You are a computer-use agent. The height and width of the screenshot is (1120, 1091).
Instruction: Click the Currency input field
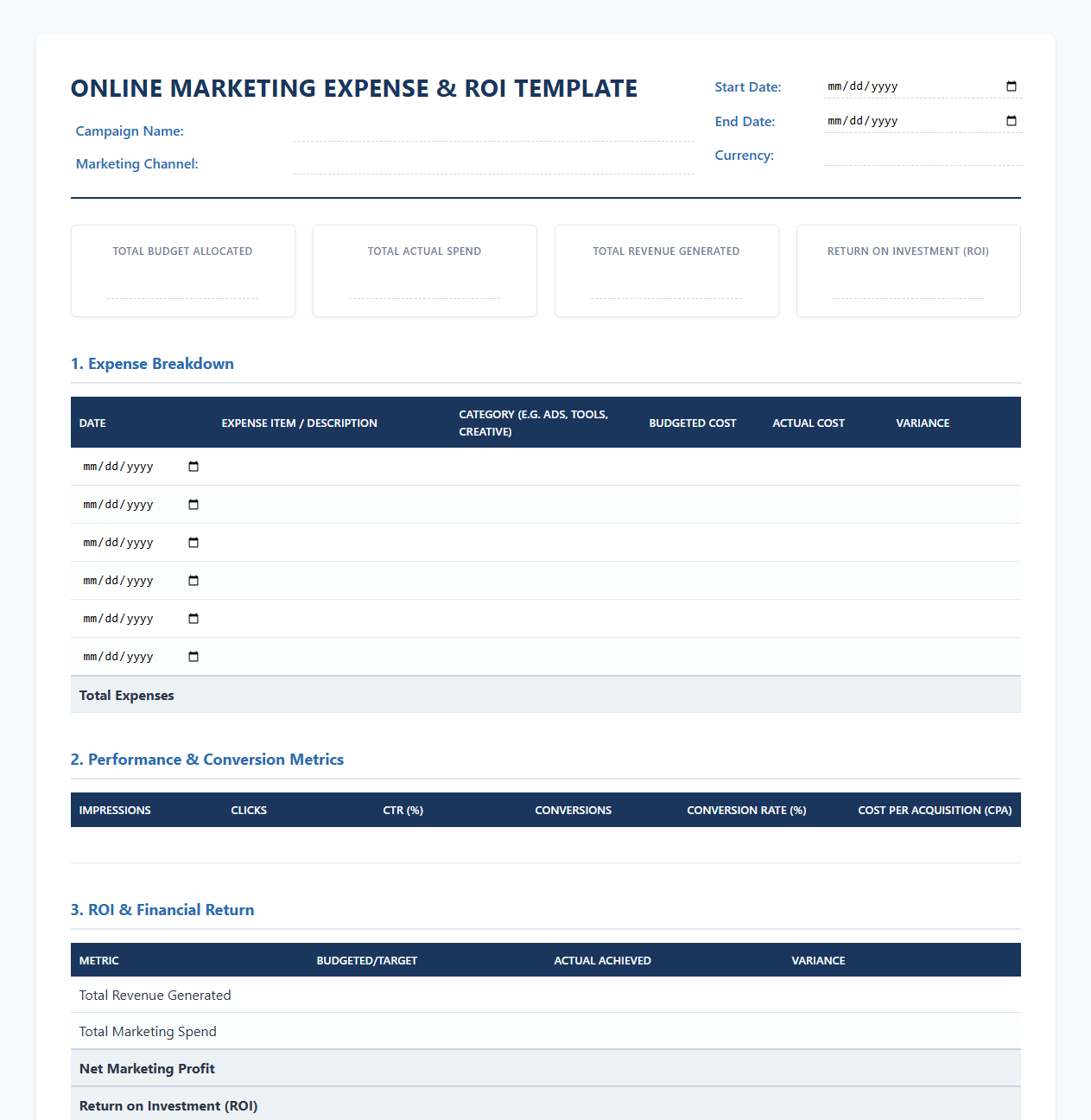923,155
